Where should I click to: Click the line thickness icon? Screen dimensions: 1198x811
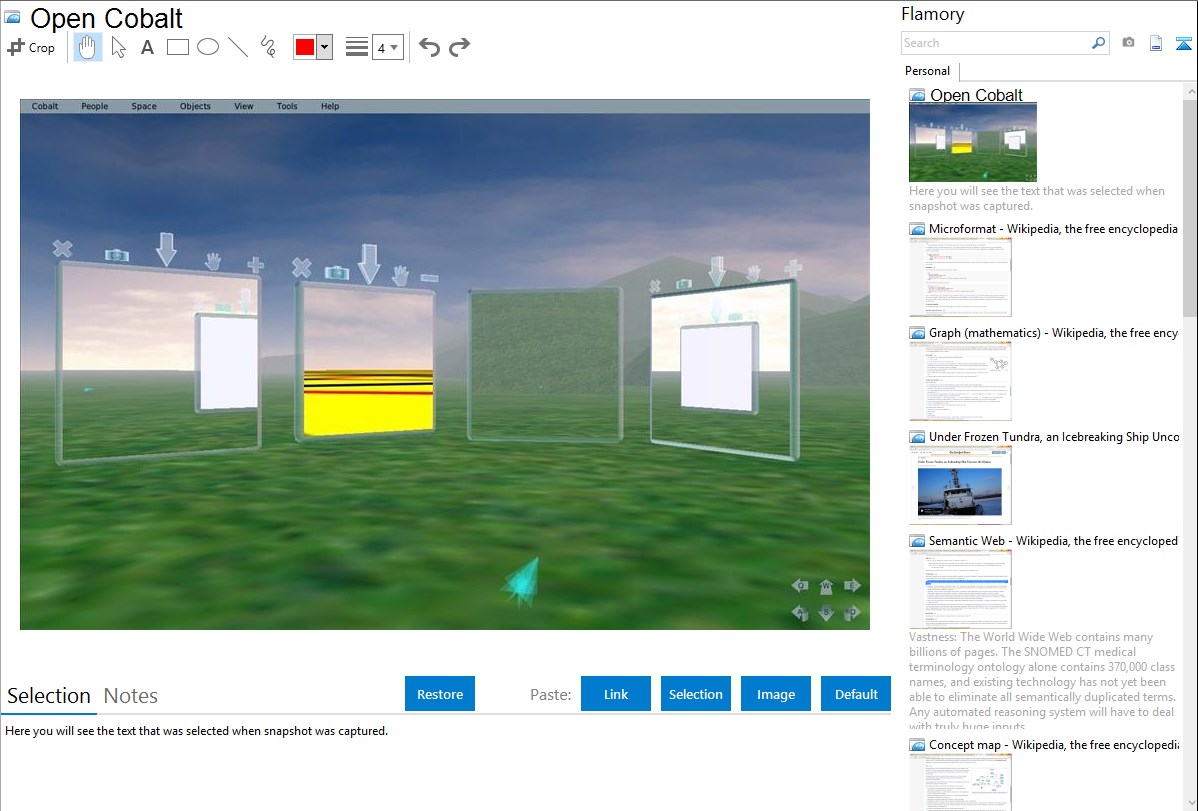click(x=357, y=47)
